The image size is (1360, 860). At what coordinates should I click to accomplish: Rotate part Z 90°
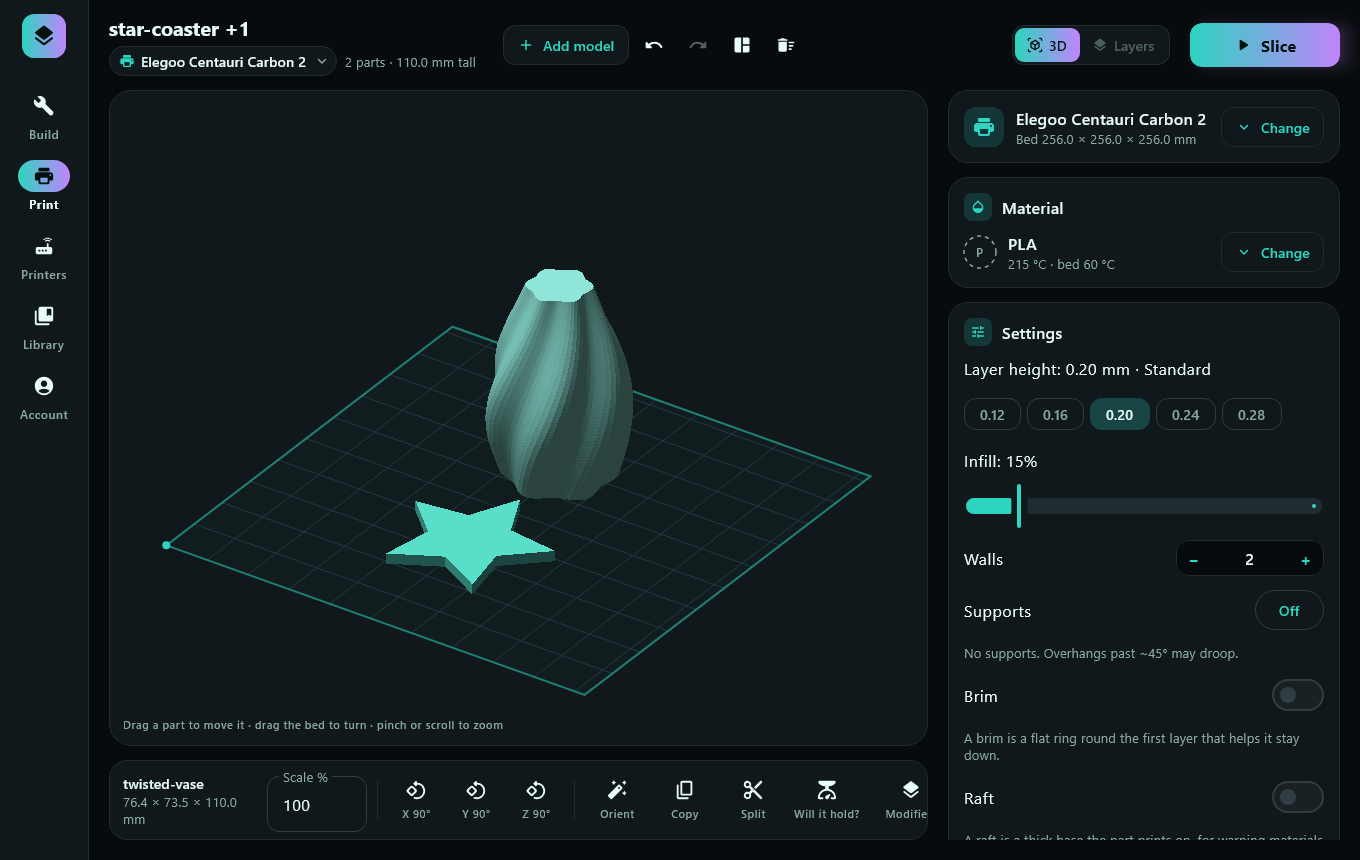[x=536, y=800]
